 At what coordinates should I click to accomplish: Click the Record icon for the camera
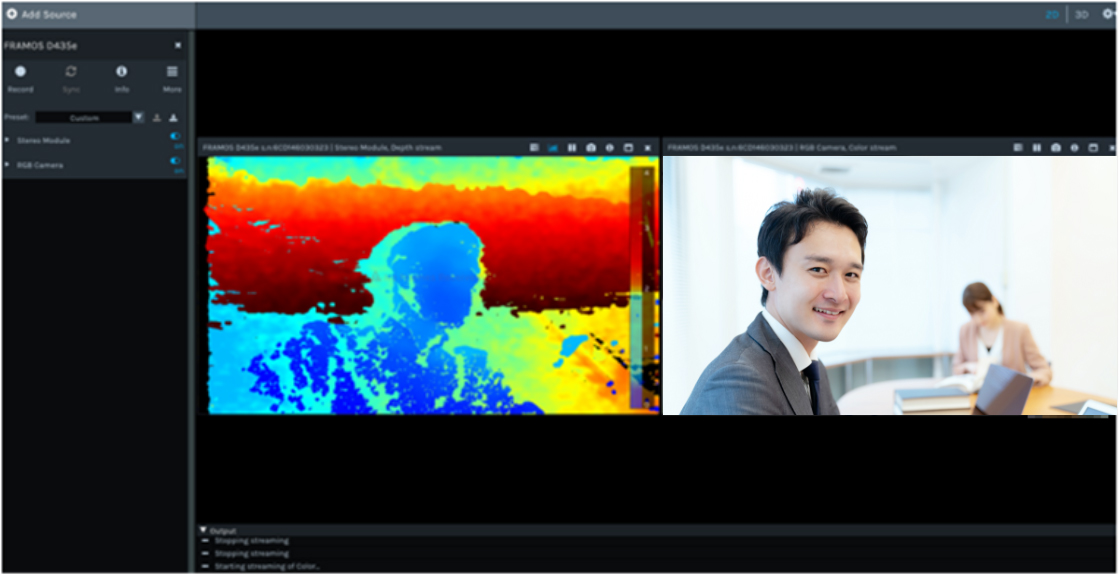(x=20, y=72)
